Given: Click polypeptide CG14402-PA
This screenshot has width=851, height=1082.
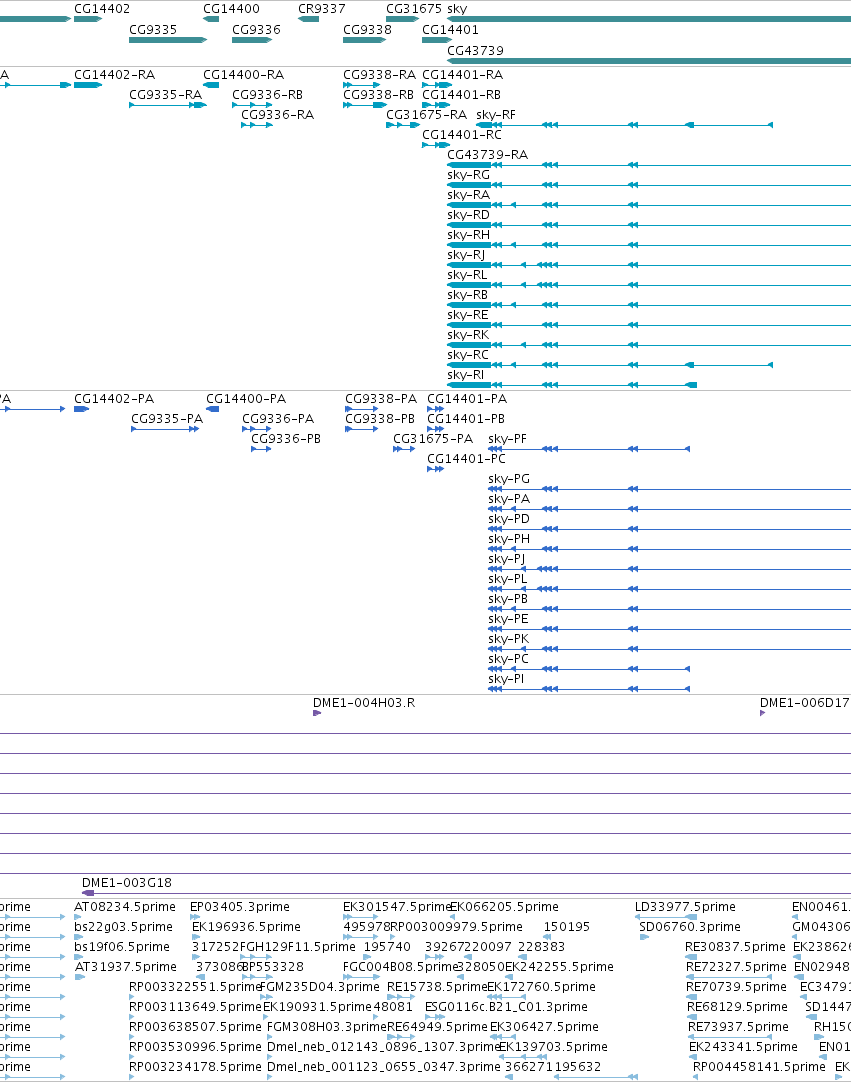Looking at the screenshot, I should [114, 399].
